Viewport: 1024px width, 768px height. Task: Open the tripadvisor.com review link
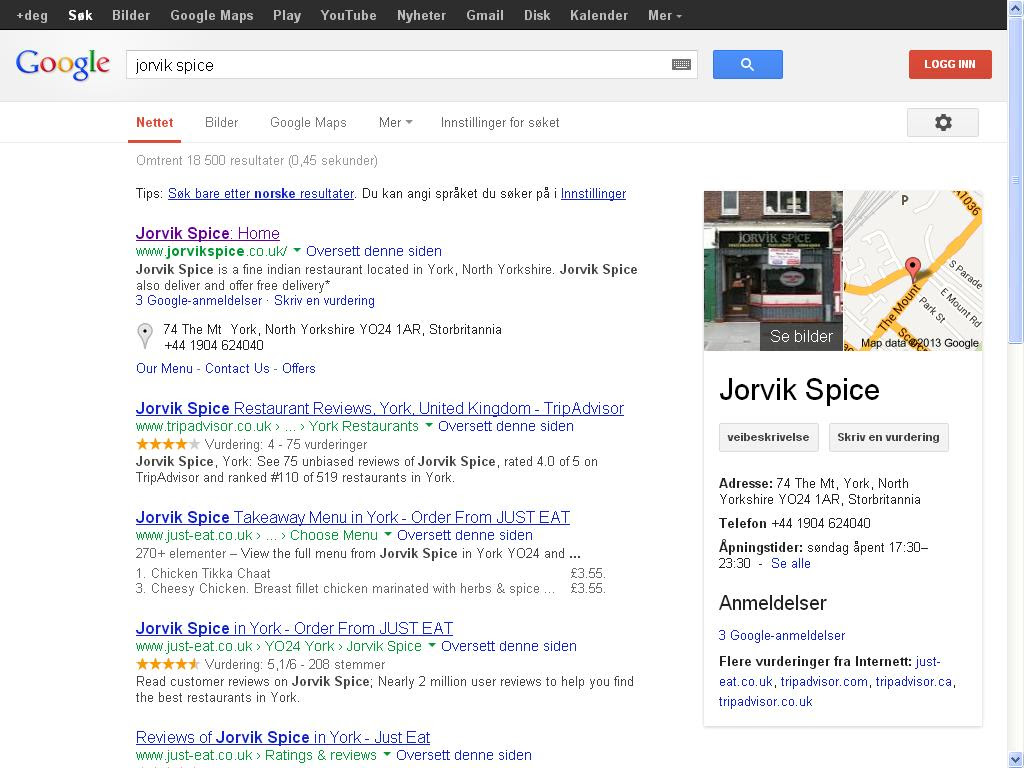(x=824, y=682)
